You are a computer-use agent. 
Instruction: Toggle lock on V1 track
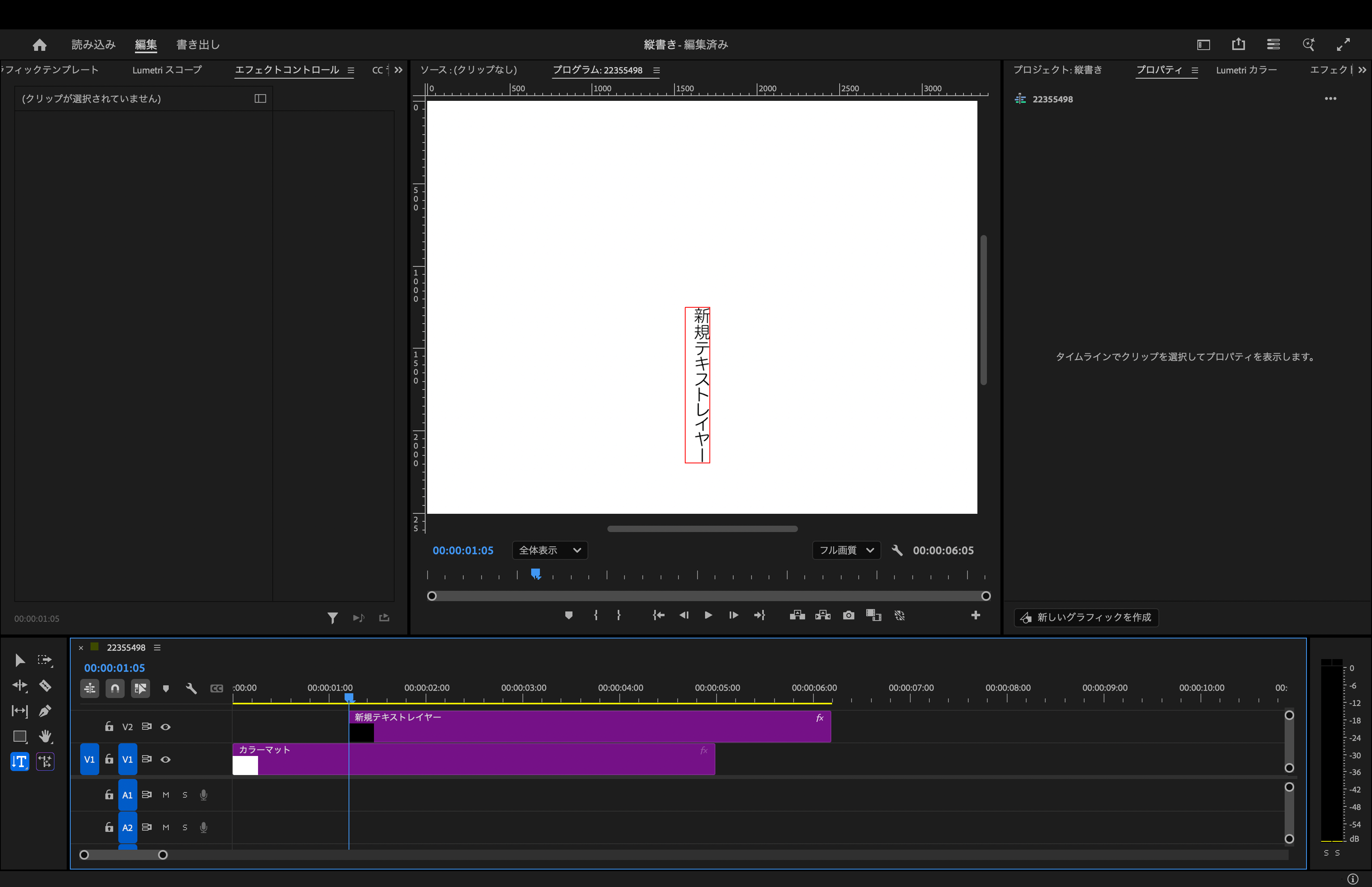[x=109, y=759]
